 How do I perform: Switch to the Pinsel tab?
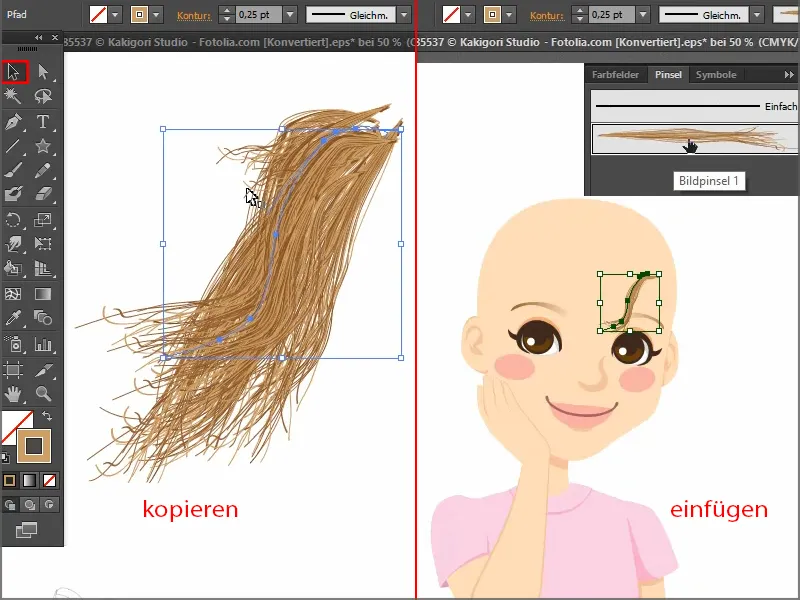668,74
